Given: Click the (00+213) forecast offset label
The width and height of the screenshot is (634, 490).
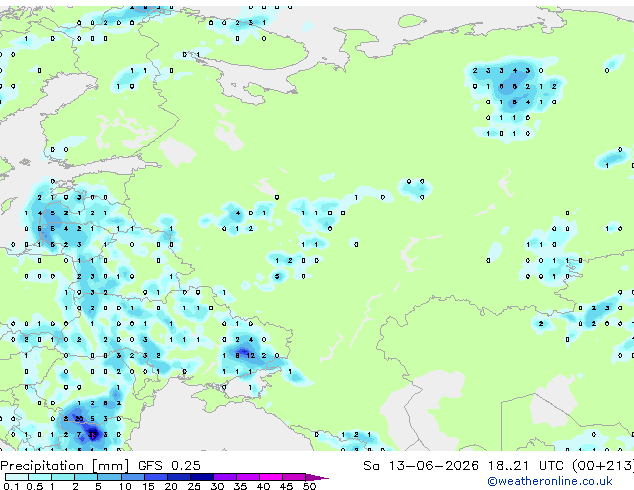Looking at the screenshot, I should tap(602, 466).
